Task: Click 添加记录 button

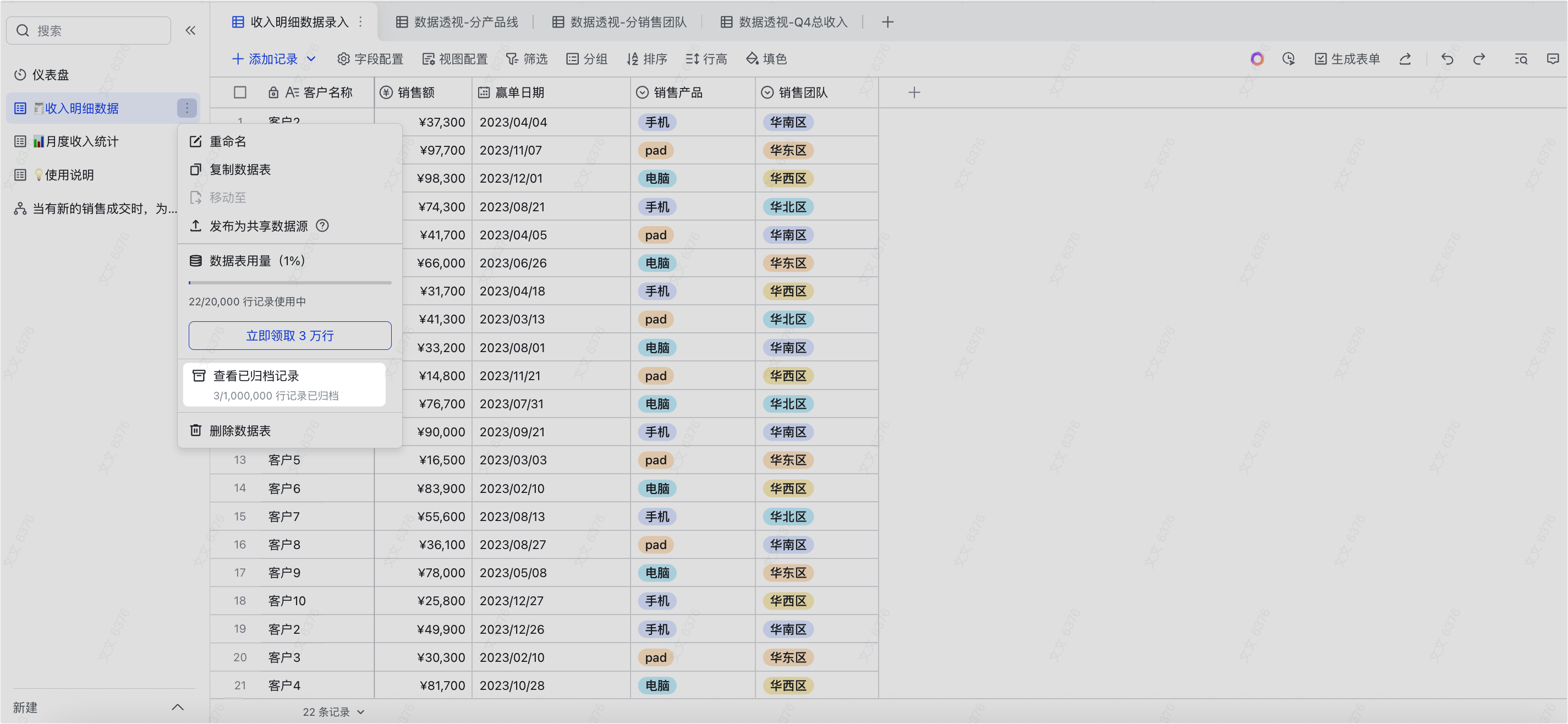Action: (x=265, y=59)
